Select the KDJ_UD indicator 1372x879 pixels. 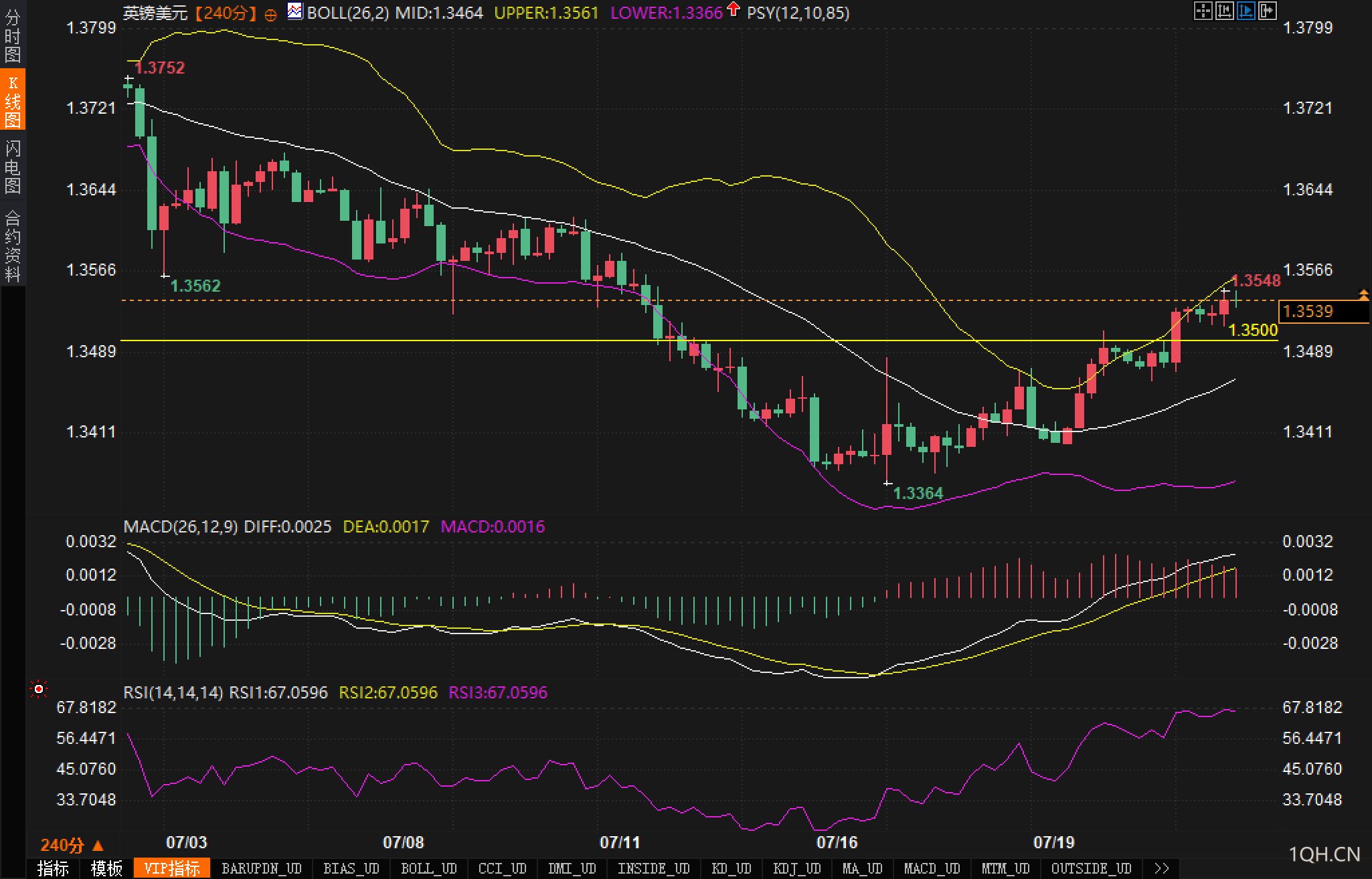click(x=796, y=868)
